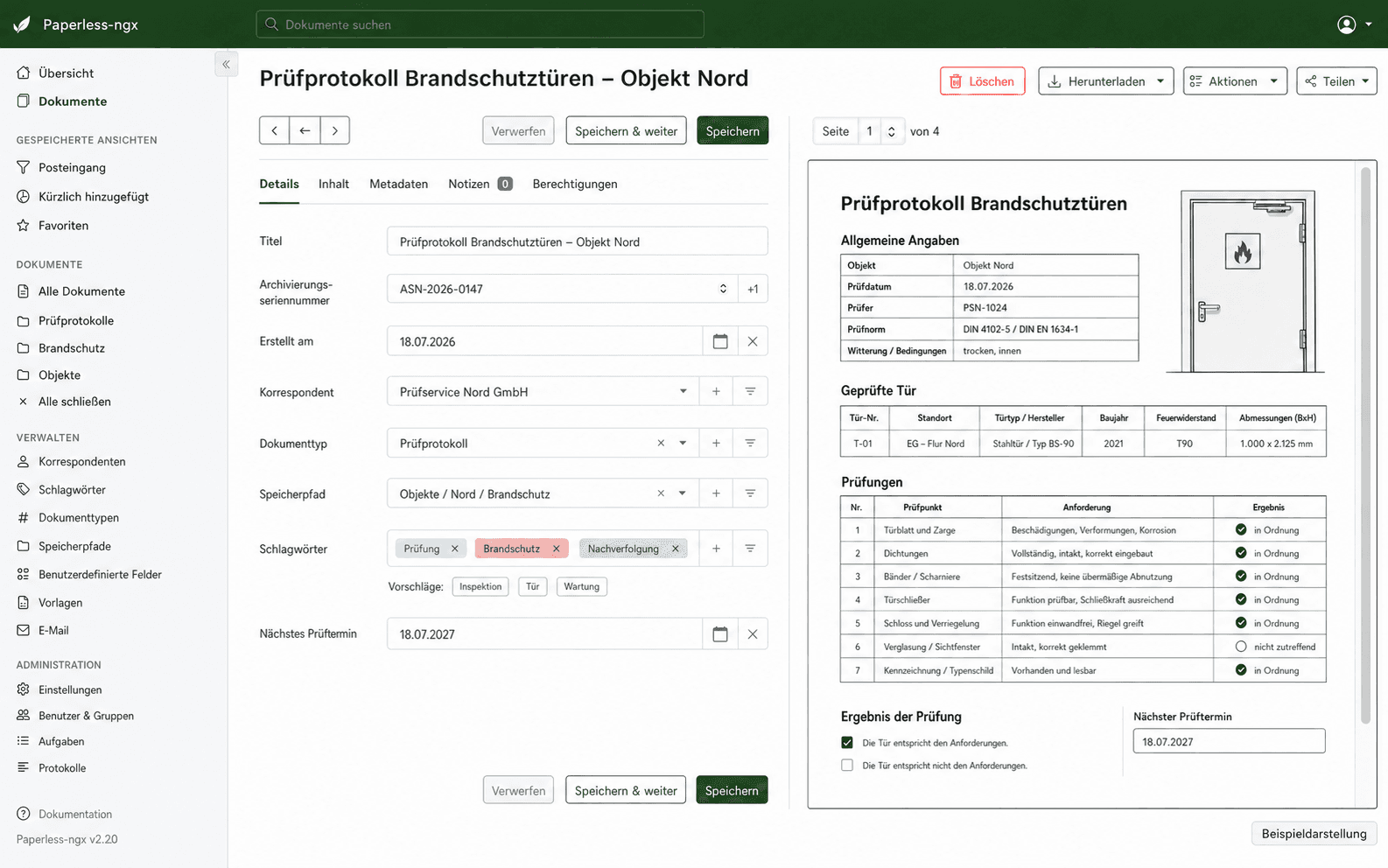Image resolution: width=1388 pixels, height=868 pixels.
Task: Remove the Brandschutz tag
Action: (x=556, y=549)
